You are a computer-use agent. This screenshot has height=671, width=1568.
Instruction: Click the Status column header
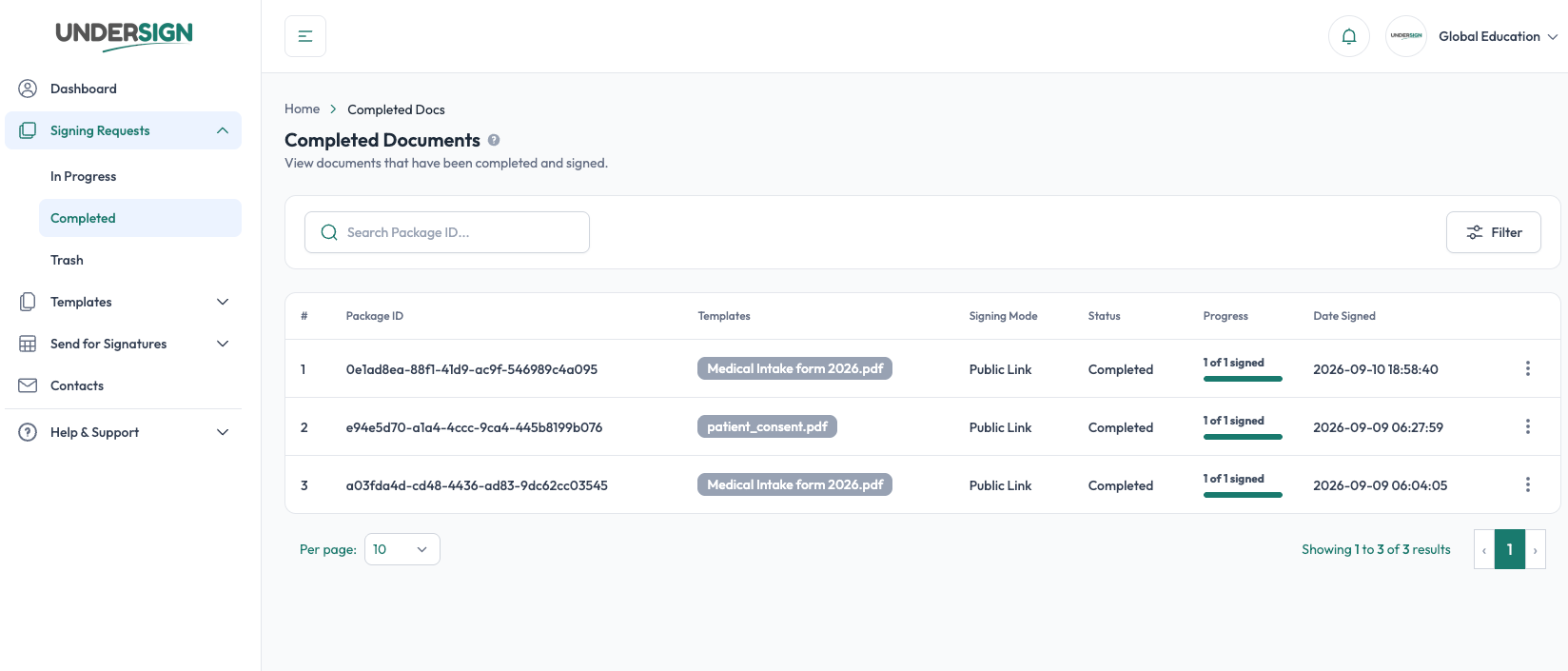click(1105, 316)
